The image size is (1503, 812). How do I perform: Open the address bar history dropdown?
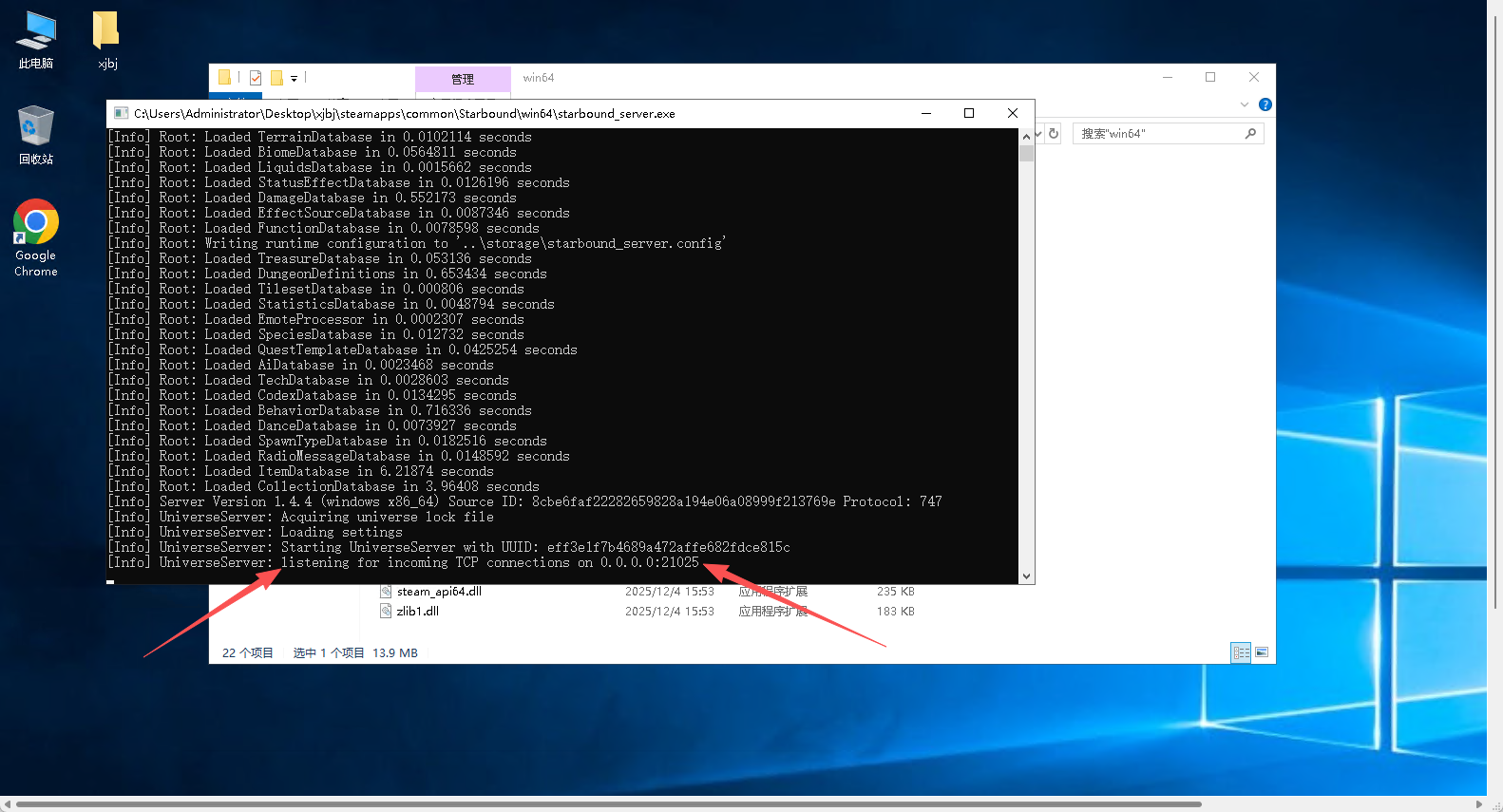(x=1038, y=134)
